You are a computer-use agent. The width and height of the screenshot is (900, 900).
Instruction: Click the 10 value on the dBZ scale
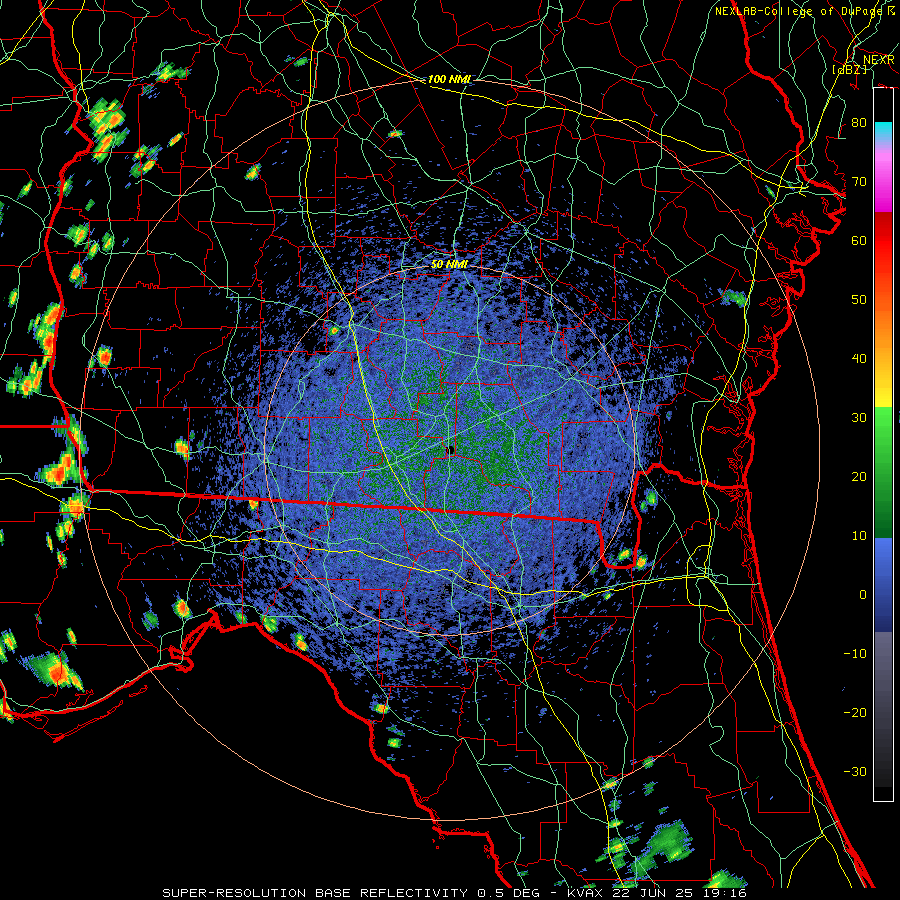[x=859, y=536]
